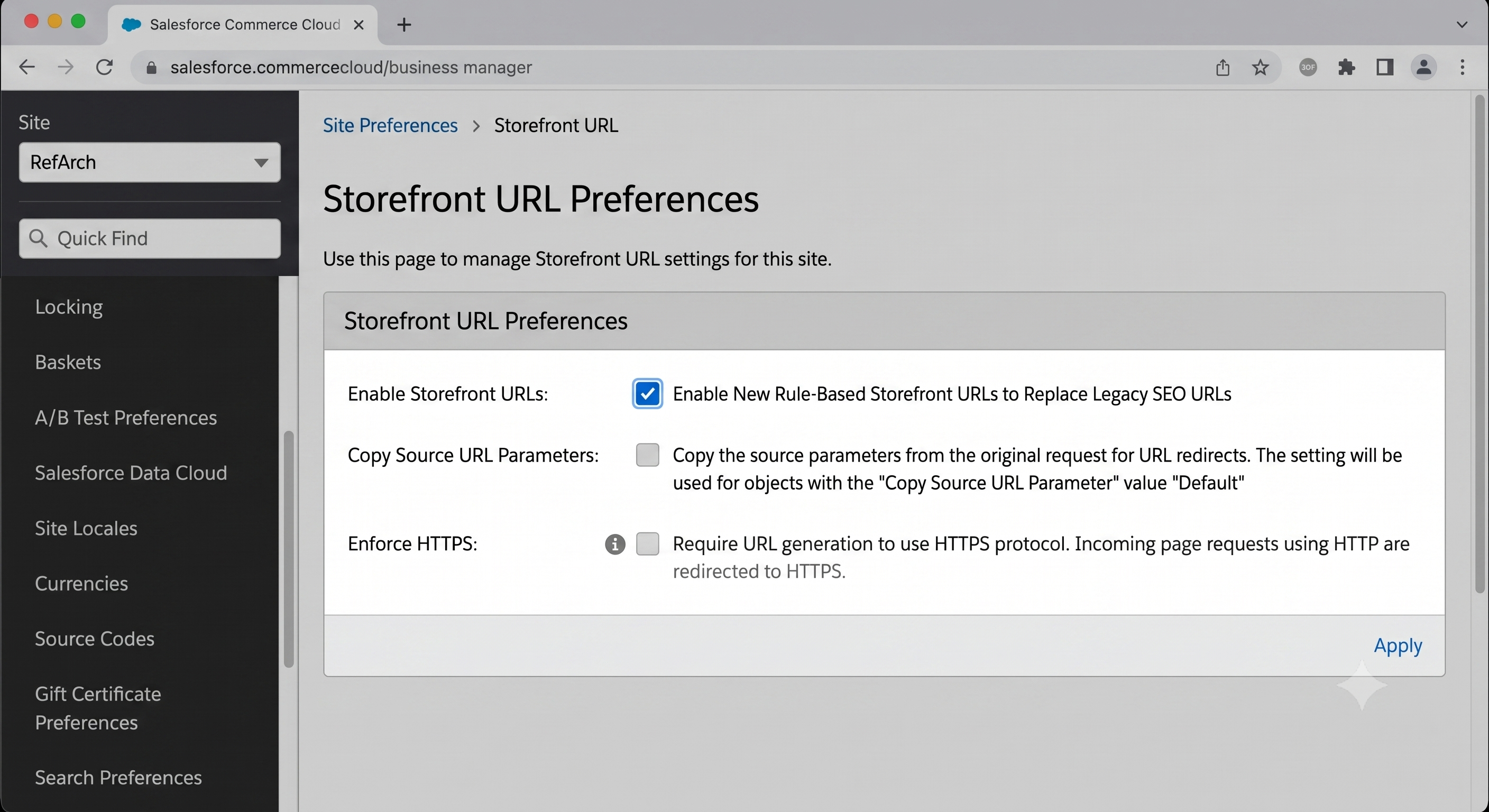Image resolution: width=1489 pixels, height=812 pixels.
Task: Focus the Quick Find search field
Action: coord(150,239)
